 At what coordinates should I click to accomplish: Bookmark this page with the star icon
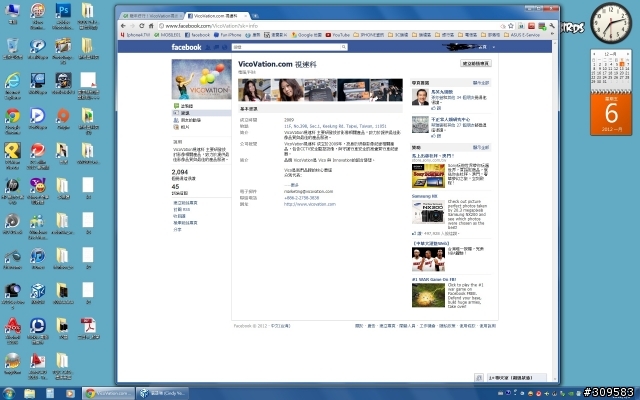511,26
